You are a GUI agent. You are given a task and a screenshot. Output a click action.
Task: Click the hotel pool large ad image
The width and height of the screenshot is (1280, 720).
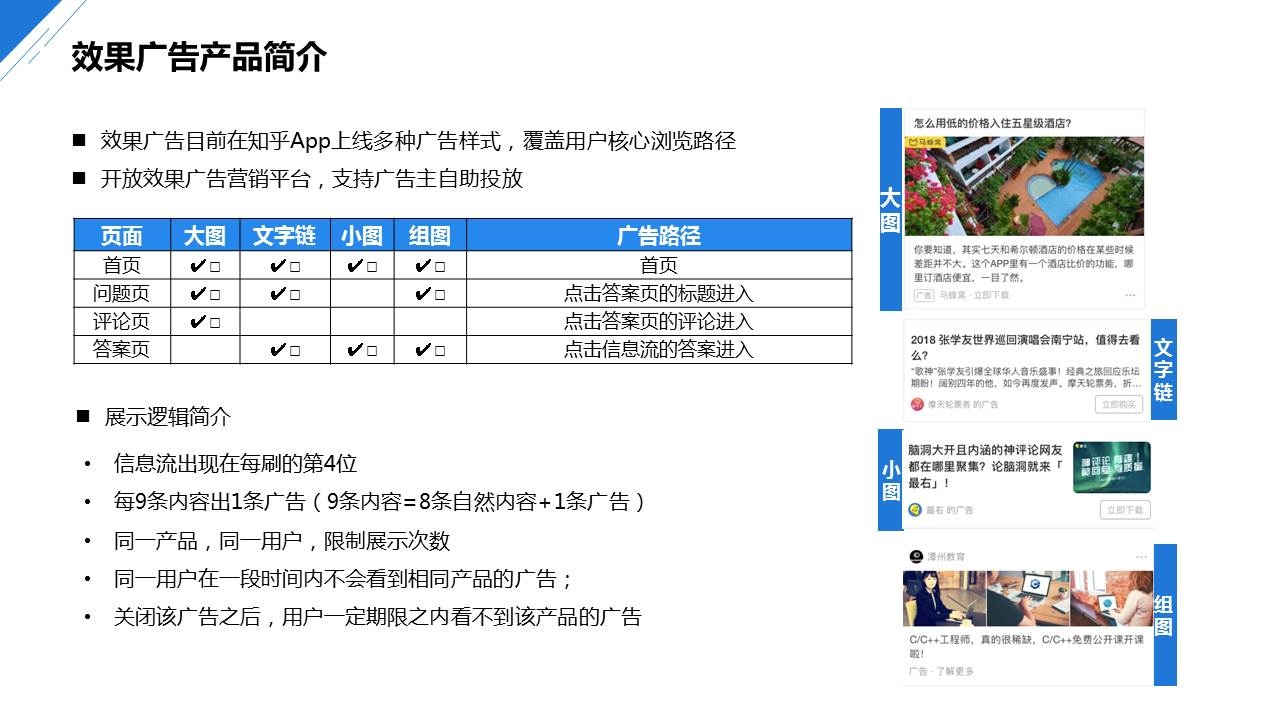pyautogui.click(x=1024, y=186)
